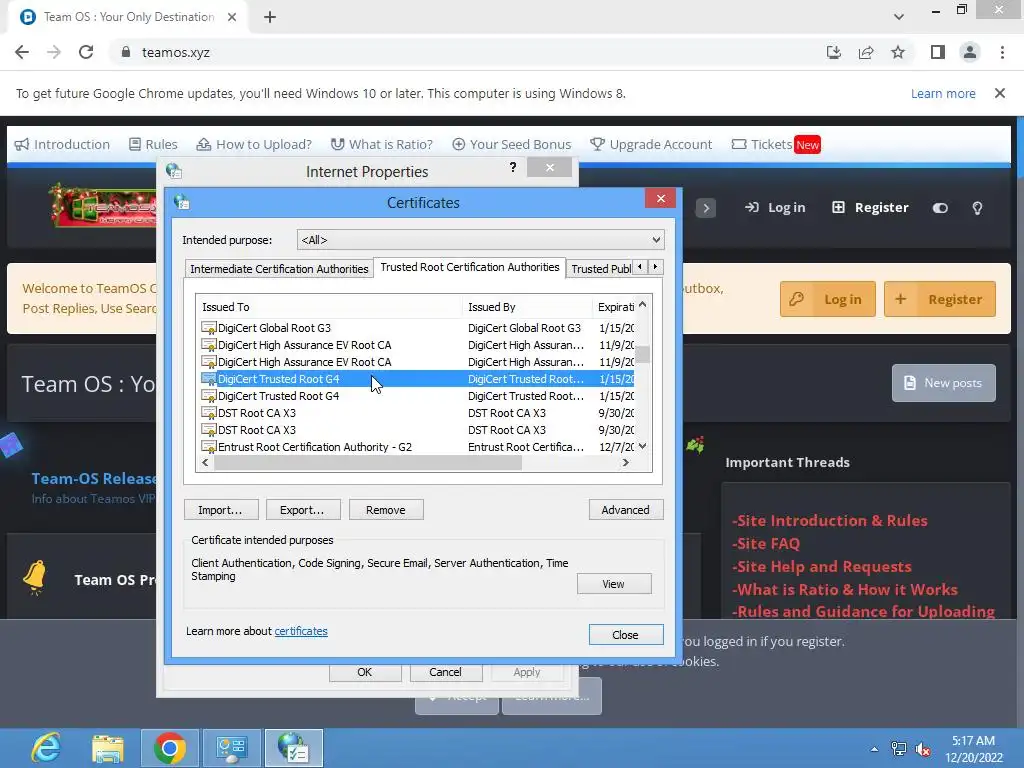The height and width of the screenshot is (768, 1024).
Task: Click the site lock icon beside the URL
Action: 125,52
